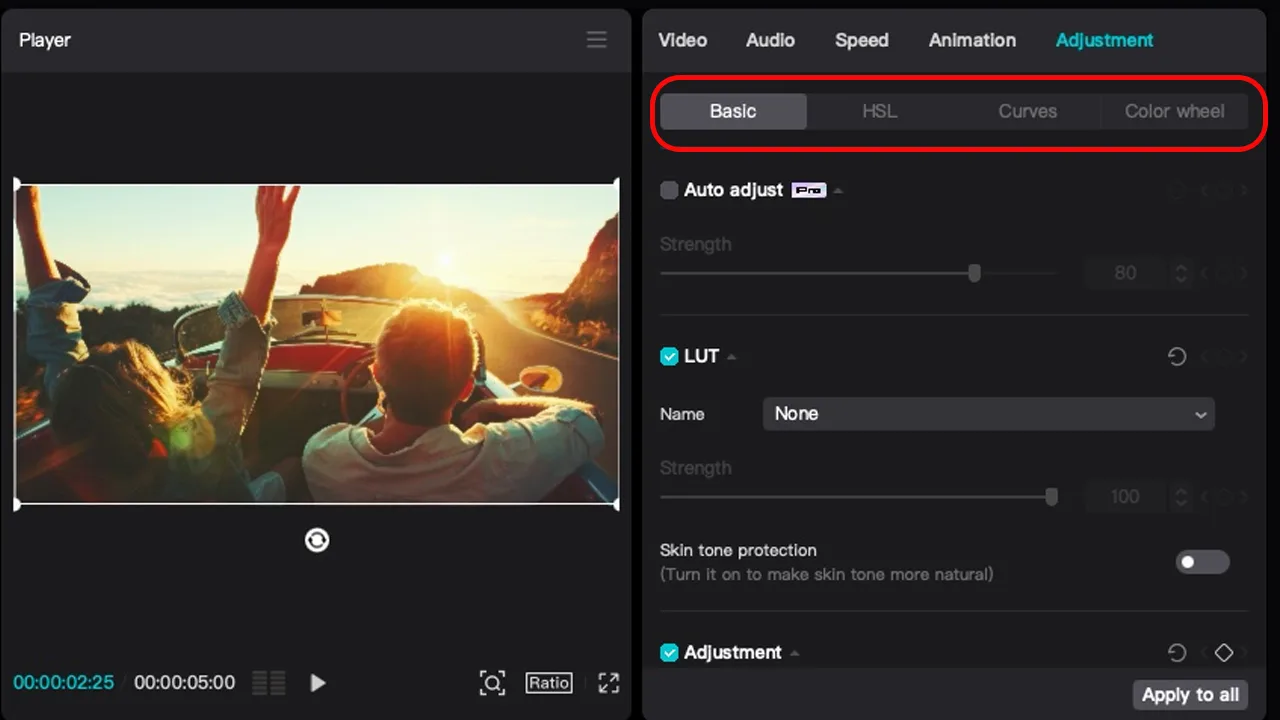Collapse the Adjustment section arrow

795,653
